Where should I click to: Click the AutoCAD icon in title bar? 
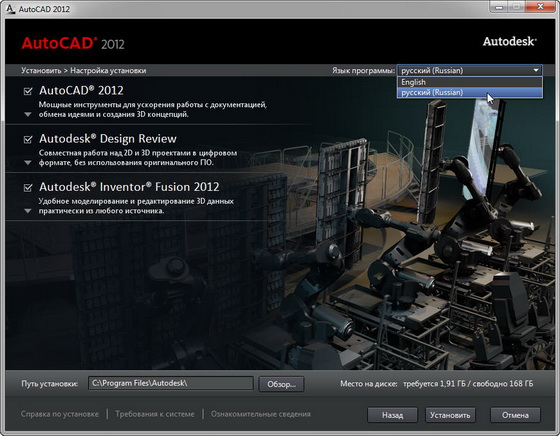pos(11,9)
